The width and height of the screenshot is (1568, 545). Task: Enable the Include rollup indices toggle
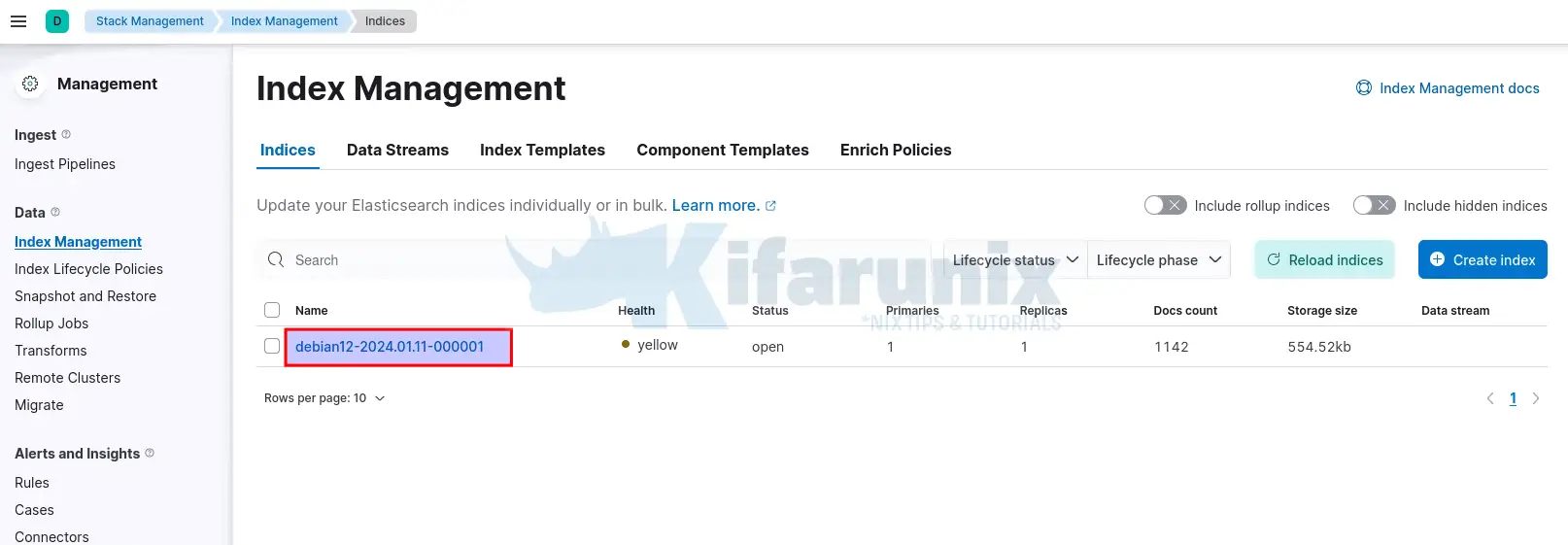pos(1165,205)
